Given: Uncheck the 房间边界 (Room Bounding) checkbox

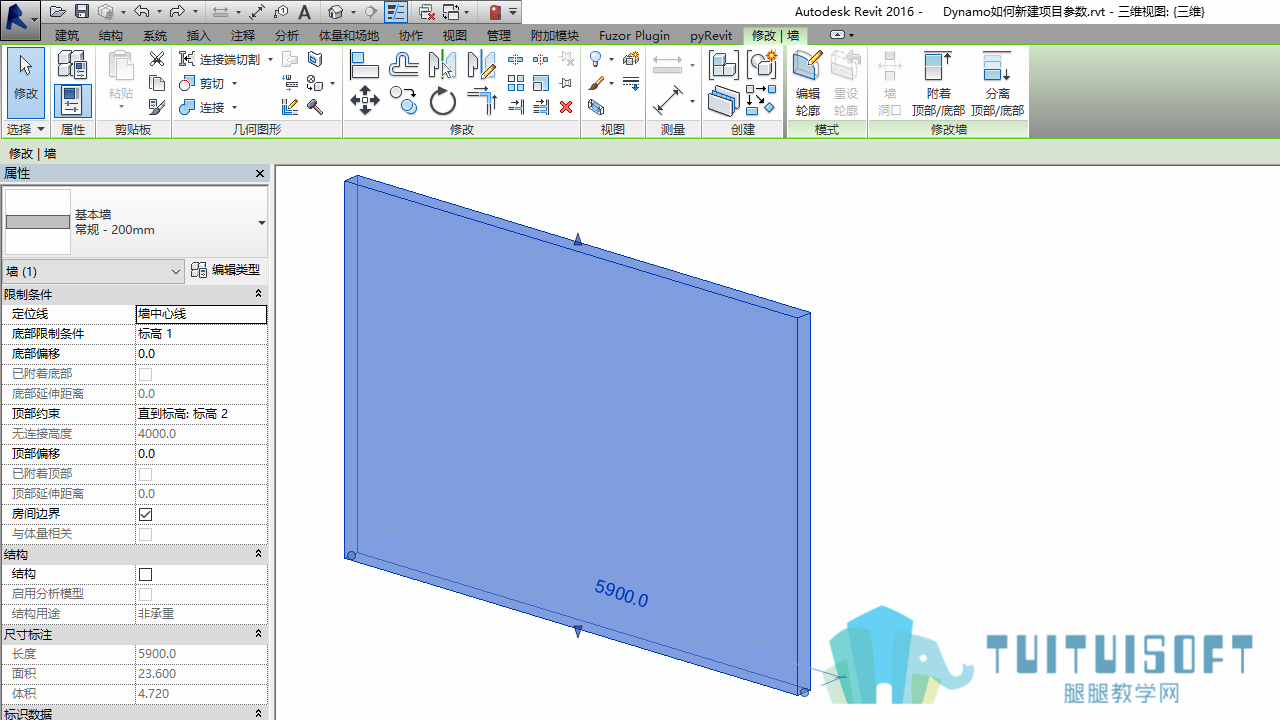Looking at the screenshot, I should click(x=146, y=514).
